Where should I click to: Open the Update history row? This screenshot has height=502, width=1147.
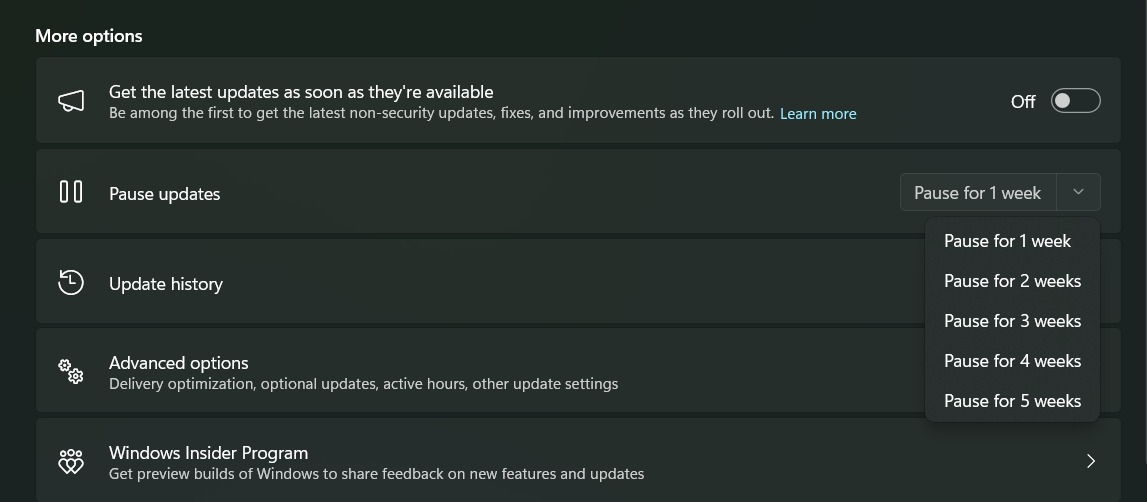[578, 281]
